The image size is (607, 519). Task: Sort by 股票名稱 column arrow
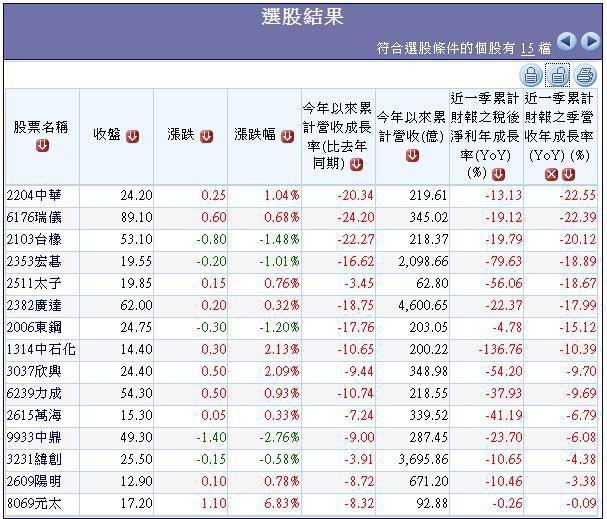click(42, 146)
